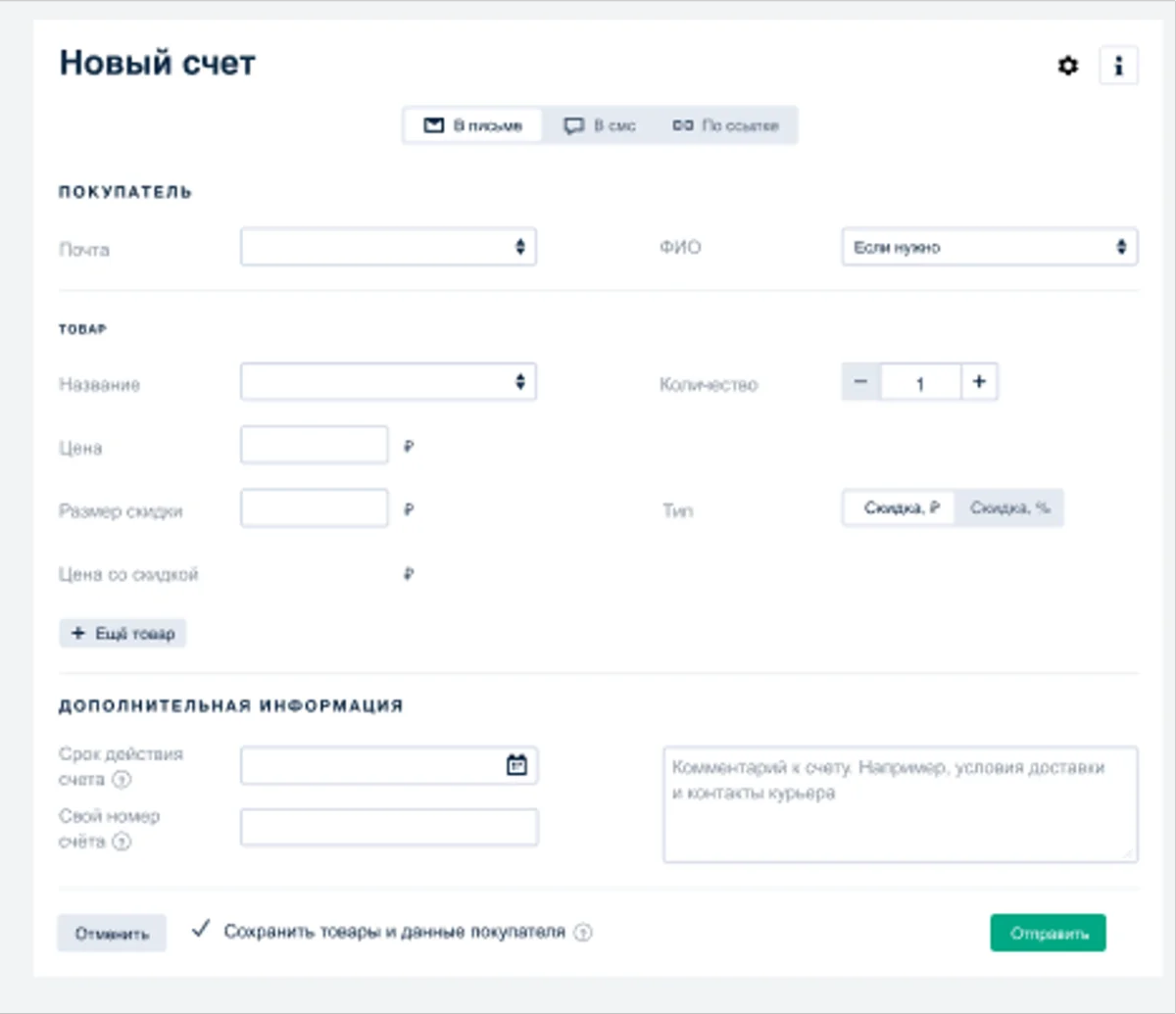This screenshot has width=1176, height=1014.
Task: Switch to the По ссылке tab
Action: (x=725, y=126)
